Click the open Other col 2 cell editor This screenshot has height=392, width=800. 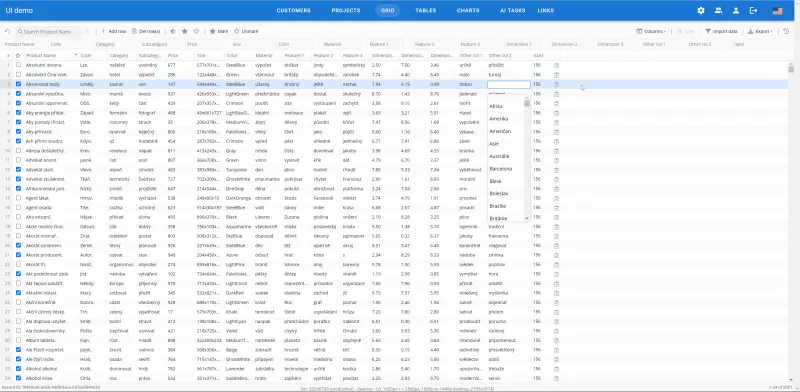point(509,85)
